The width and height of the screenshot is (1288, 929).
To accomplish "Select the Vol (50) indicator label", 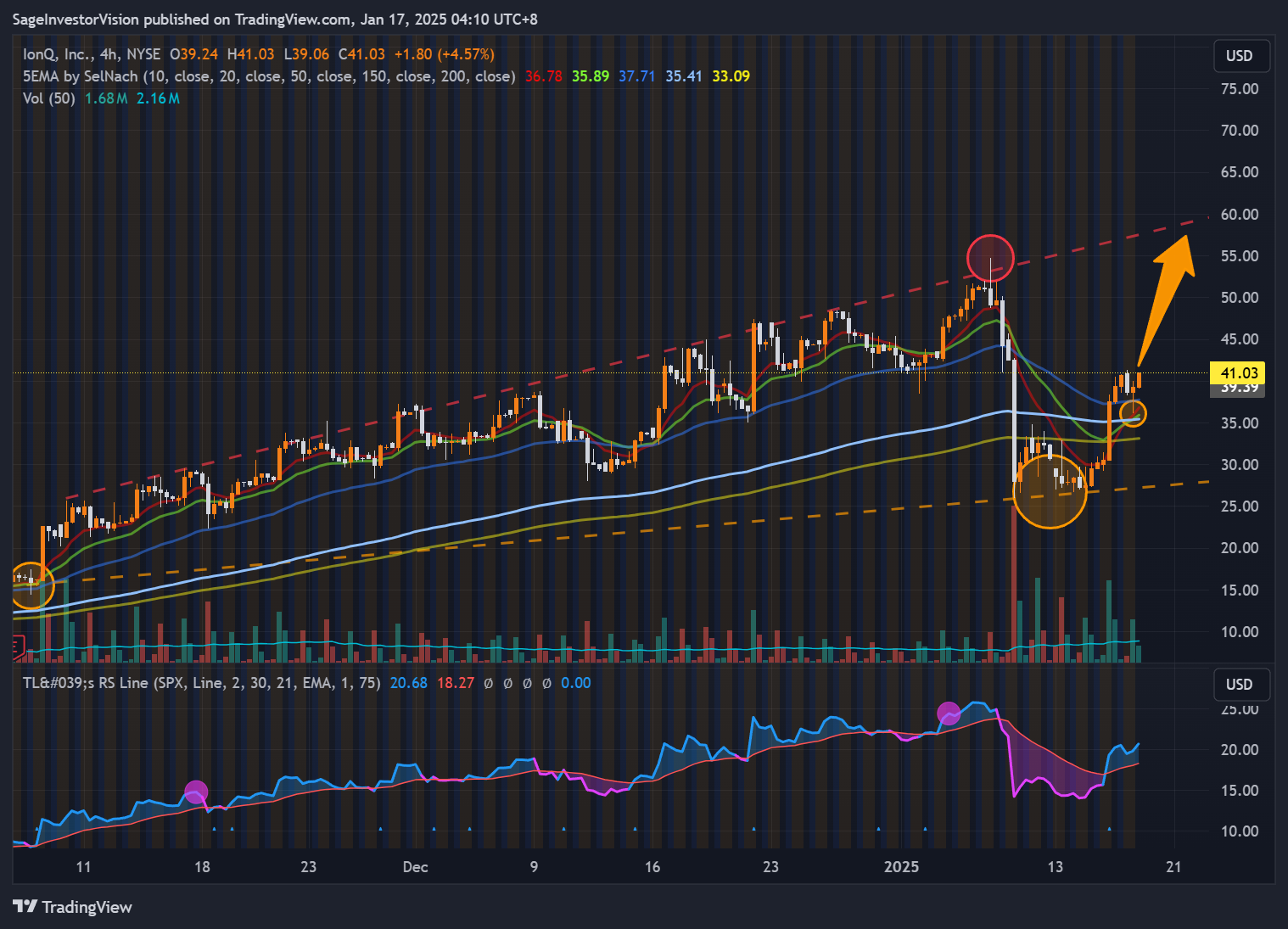I will pyautogui.click(x=49, y=98).
